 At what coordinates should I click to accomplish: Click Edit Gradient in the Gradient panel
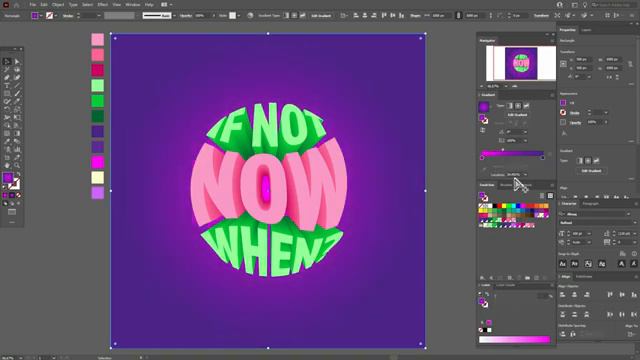pyautogui.click(x=517, y=115)
